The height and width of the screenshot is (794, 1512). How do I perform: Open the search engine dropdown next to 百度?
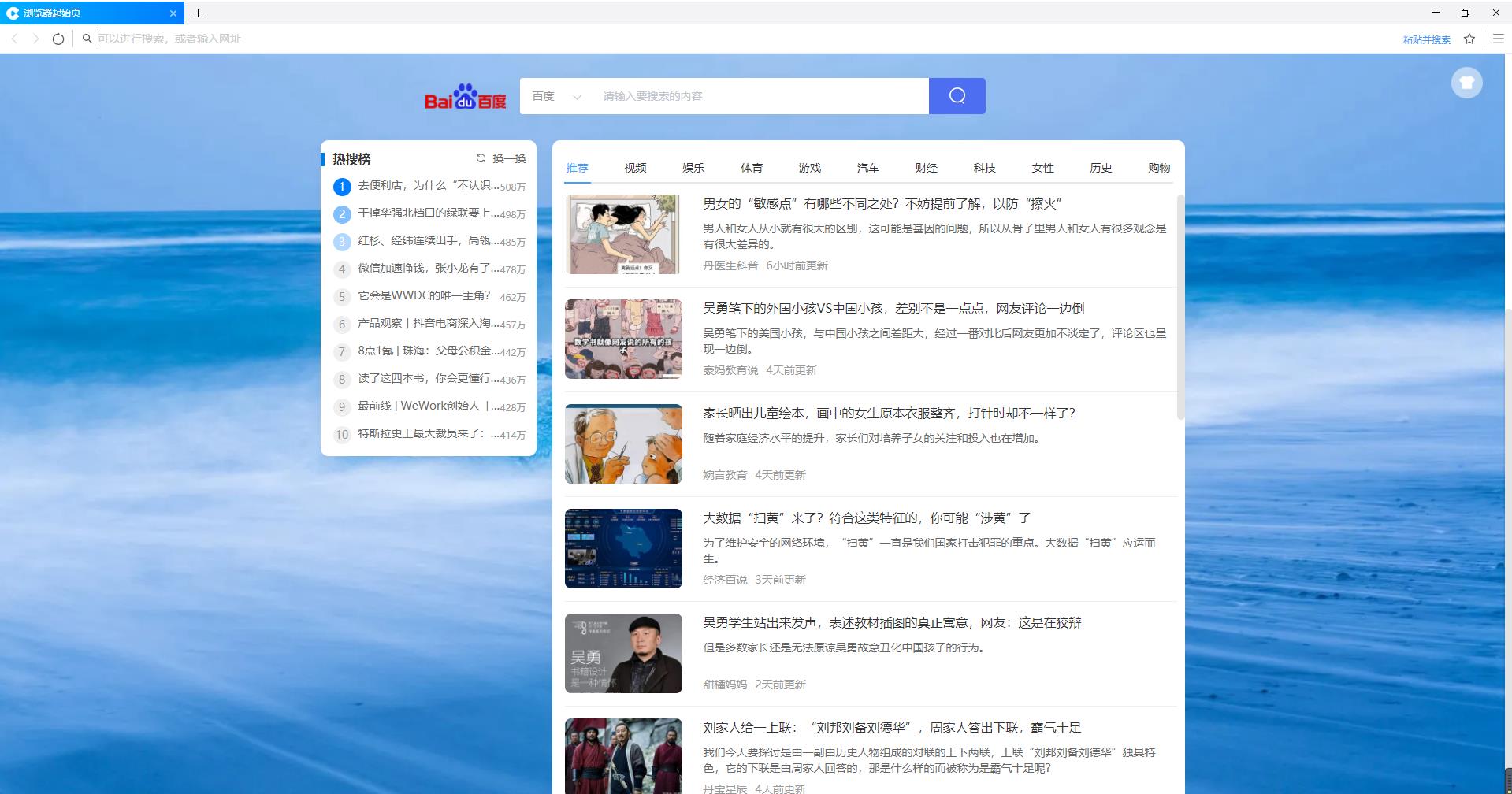pos(577,96)
